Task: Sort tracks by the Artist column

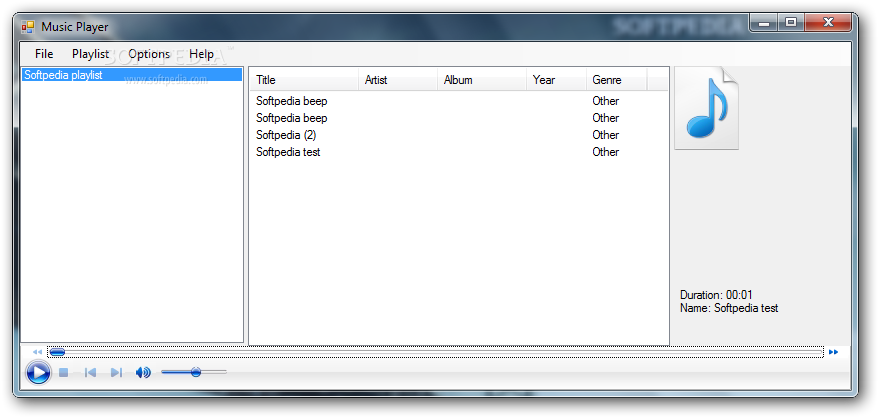Action: point(398,80)
